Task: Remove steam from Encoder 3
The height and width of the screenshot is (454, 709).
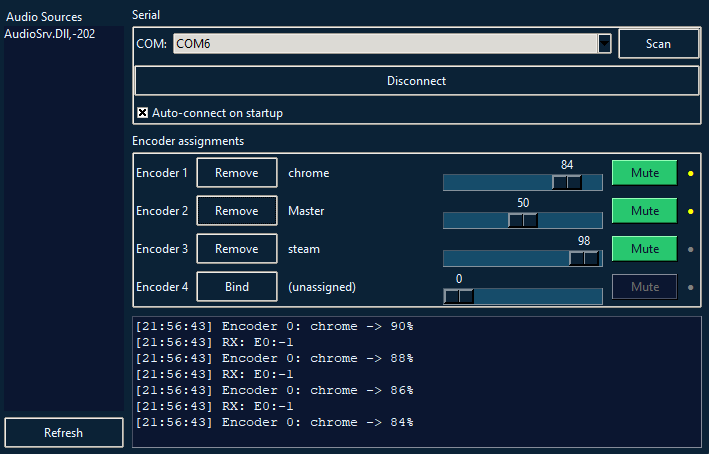Action: point(236,249)
